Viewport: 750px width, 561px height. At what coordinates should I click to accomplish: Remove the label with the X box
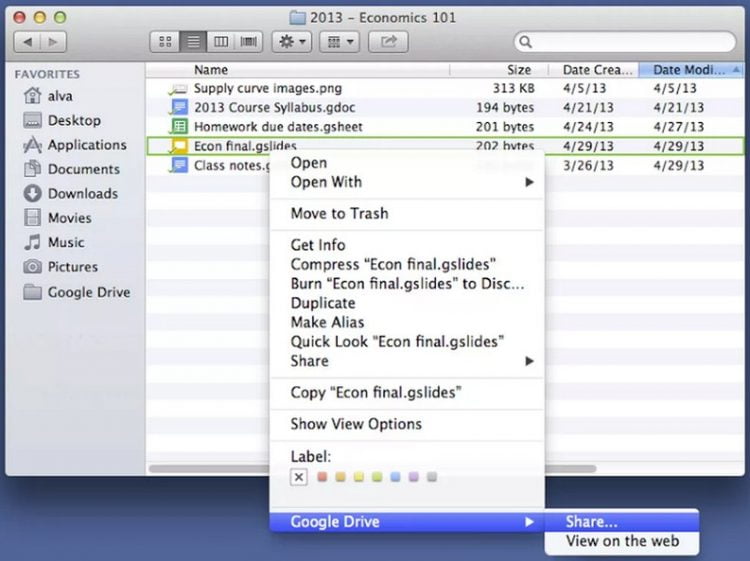tap(298, 477)
